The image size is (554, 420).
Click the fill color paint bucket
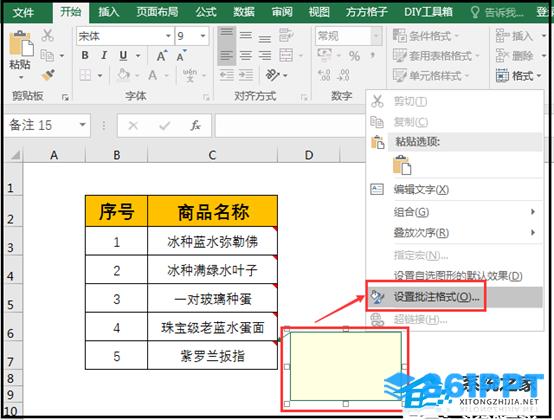click(x=123, y=75)
